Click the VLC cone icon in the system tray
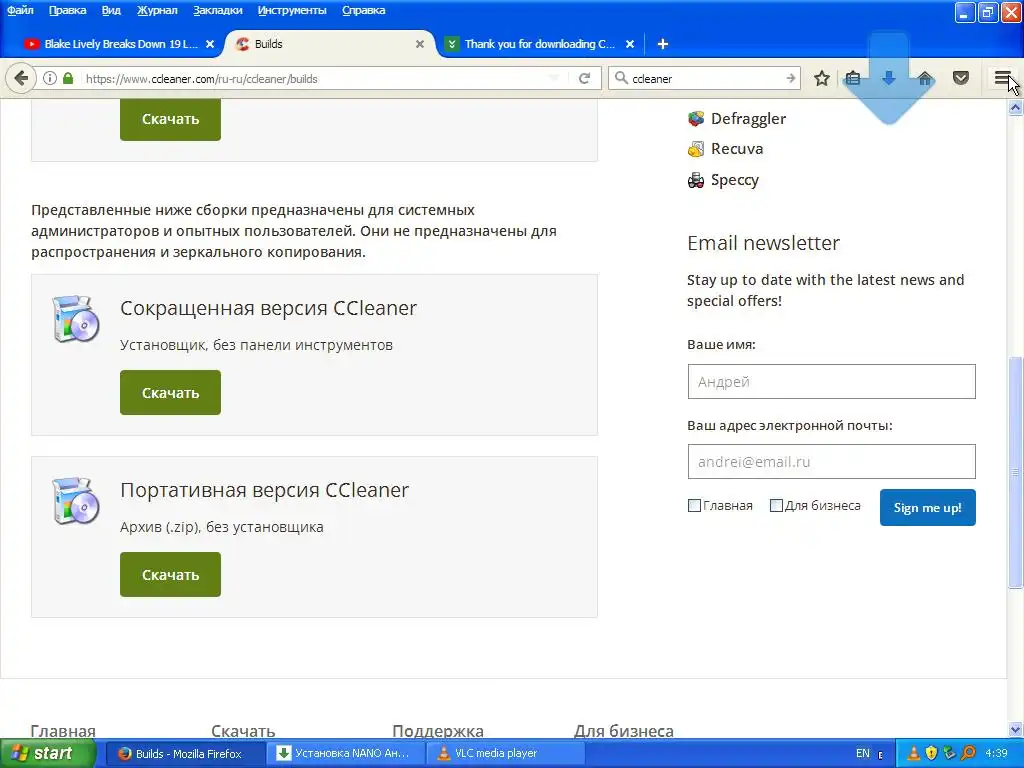This screenshot has height=768, width=1024. click(914, 753)
